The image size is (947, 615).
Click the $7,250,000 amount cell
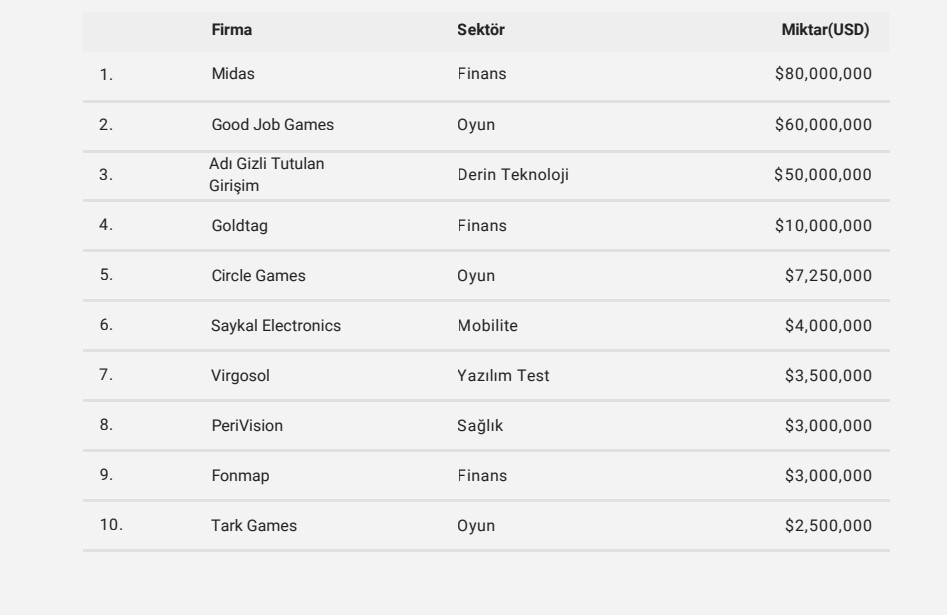click(x=828, y=276)
